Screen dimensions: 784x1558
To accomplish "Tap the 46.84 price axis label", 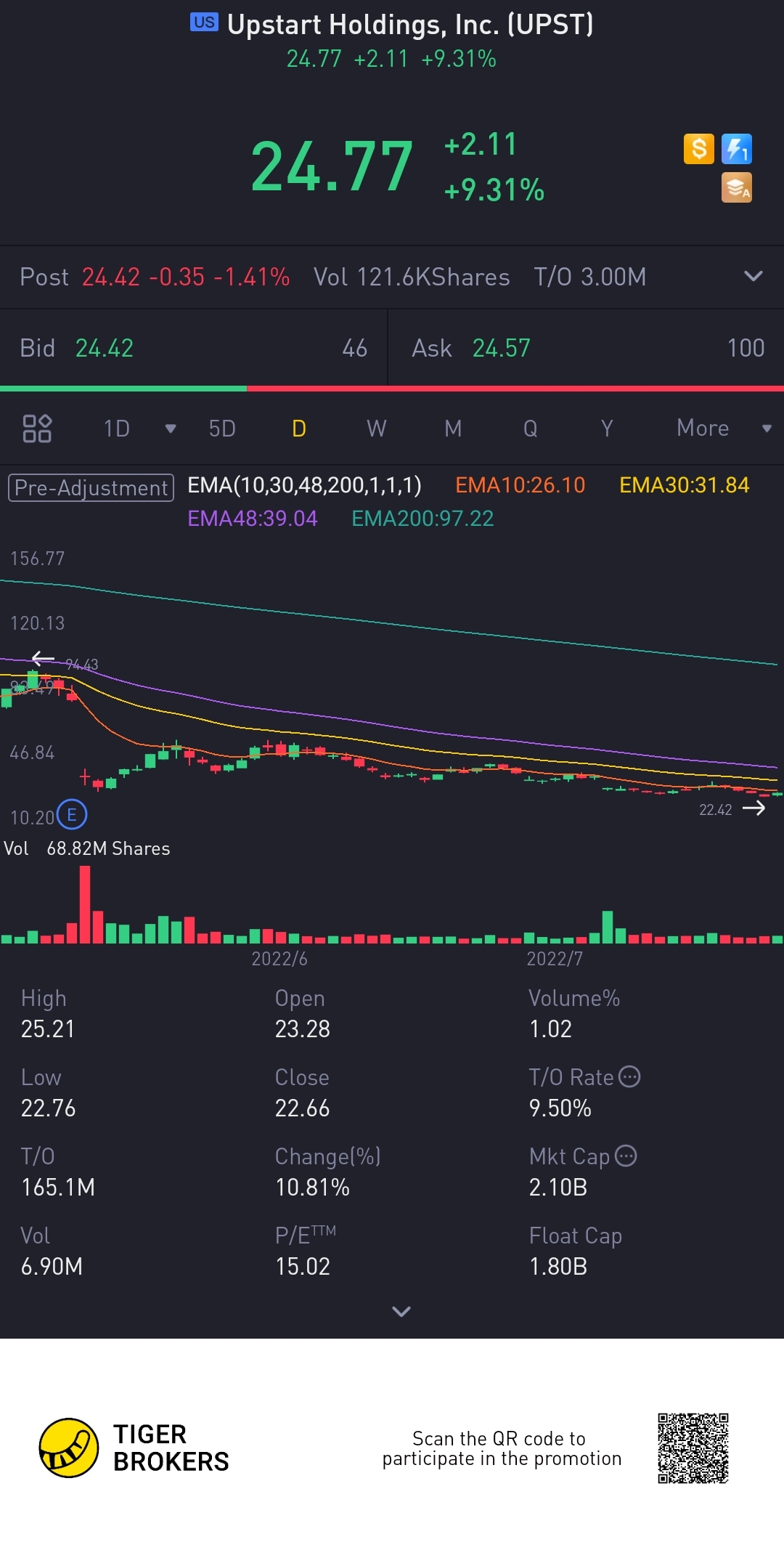I will [33, 752].
